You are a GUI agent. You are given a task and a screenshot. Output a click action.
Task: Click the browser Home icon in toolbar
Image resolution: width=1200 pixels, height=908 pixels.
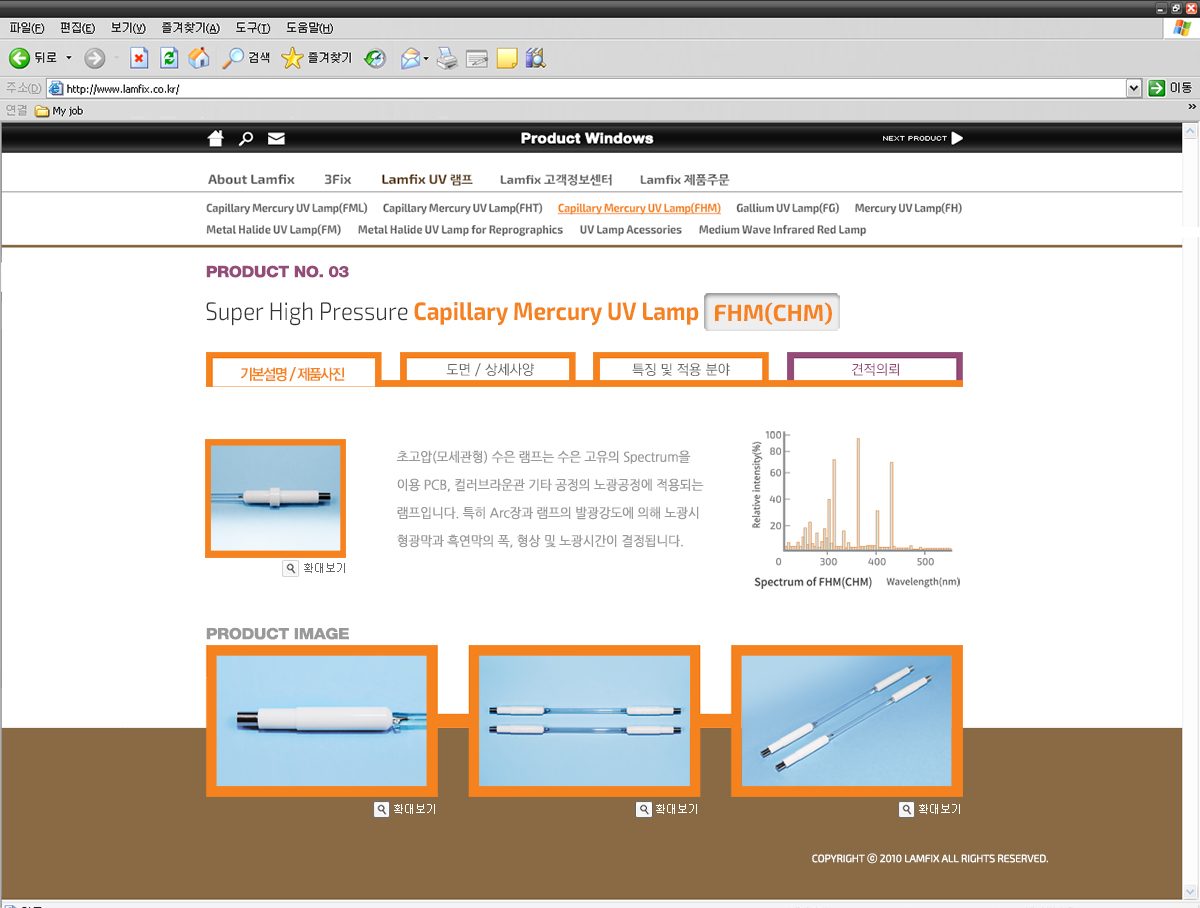[x=199, y=58]
